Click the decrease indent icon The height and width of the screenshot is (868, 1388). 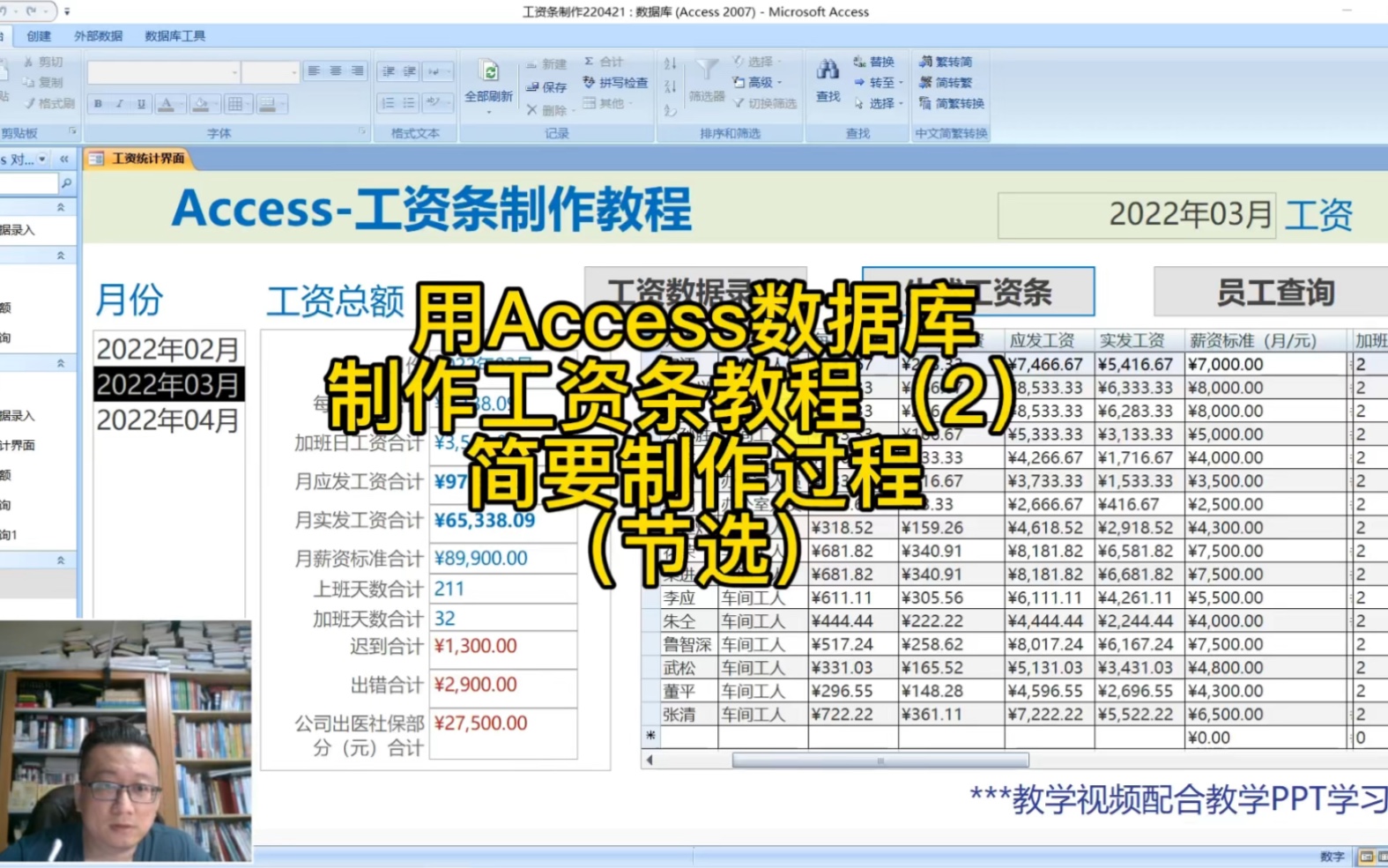389,71
